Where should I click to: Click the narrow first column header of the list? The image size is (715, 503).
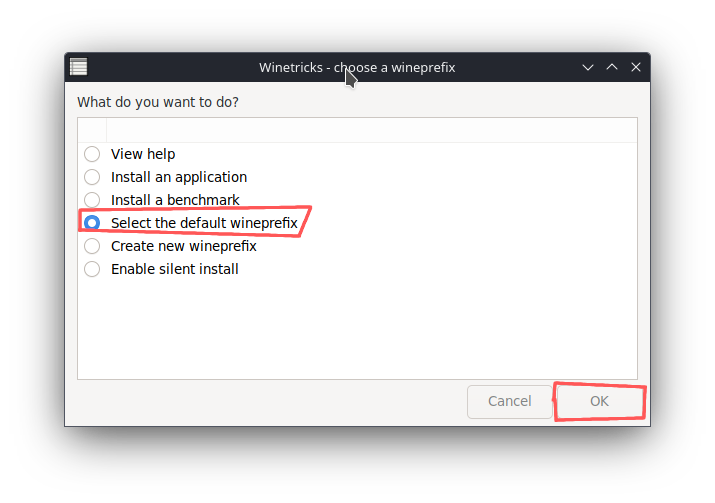[x=92, y=130]
